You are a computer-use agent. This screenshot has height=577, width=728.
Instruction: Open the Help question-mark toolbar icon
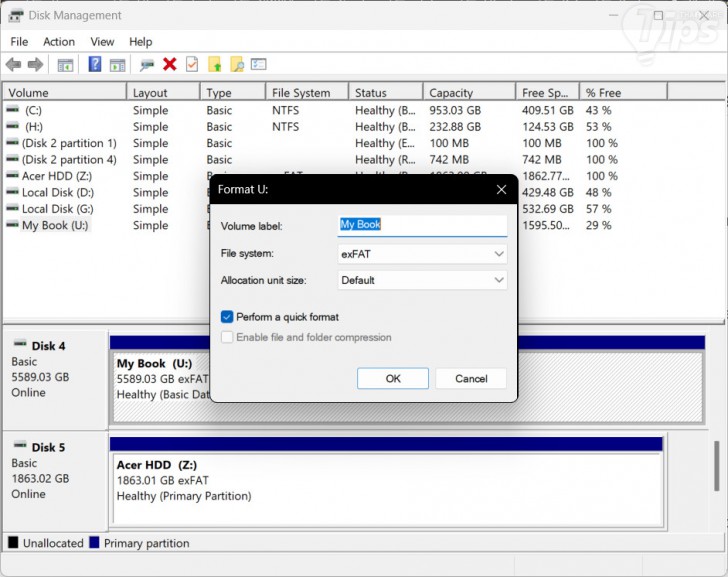(95, 64)
